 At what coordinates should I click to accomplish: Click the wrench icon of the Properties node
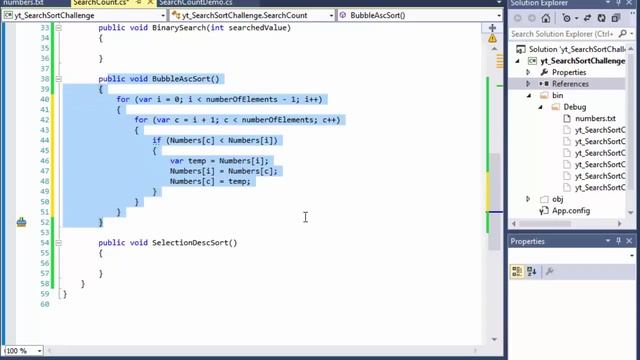click(544, 72)
